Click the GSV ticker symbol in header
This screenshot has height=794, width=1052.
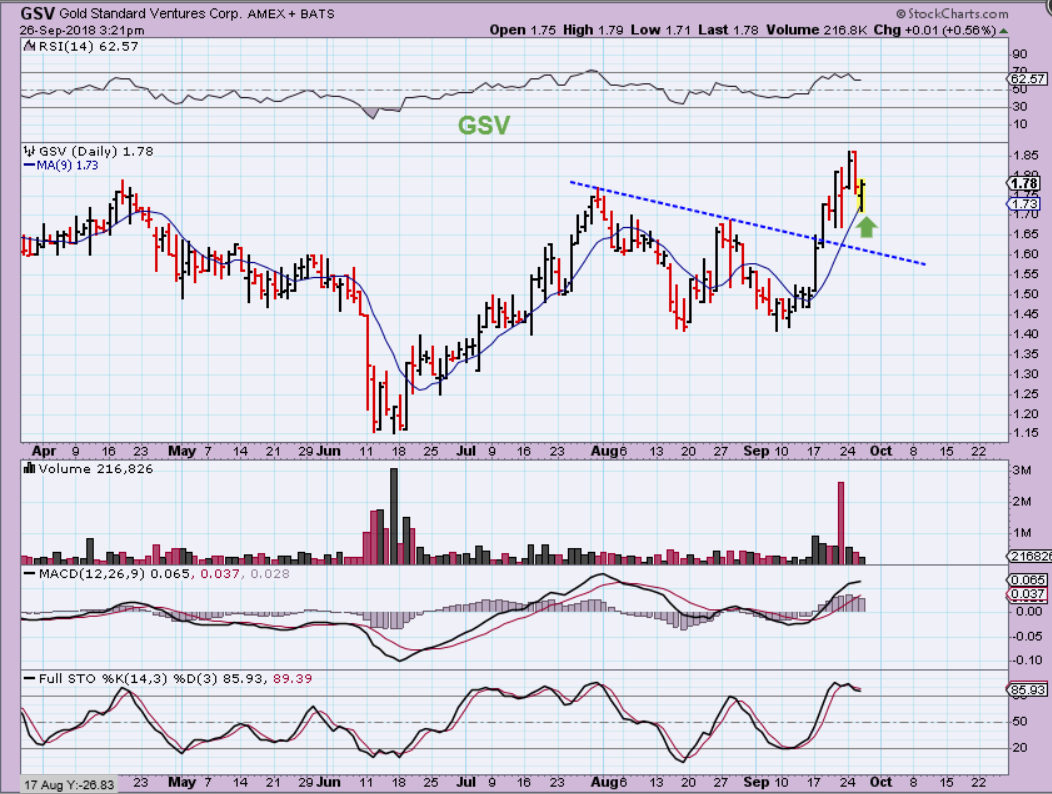(38, 13)
